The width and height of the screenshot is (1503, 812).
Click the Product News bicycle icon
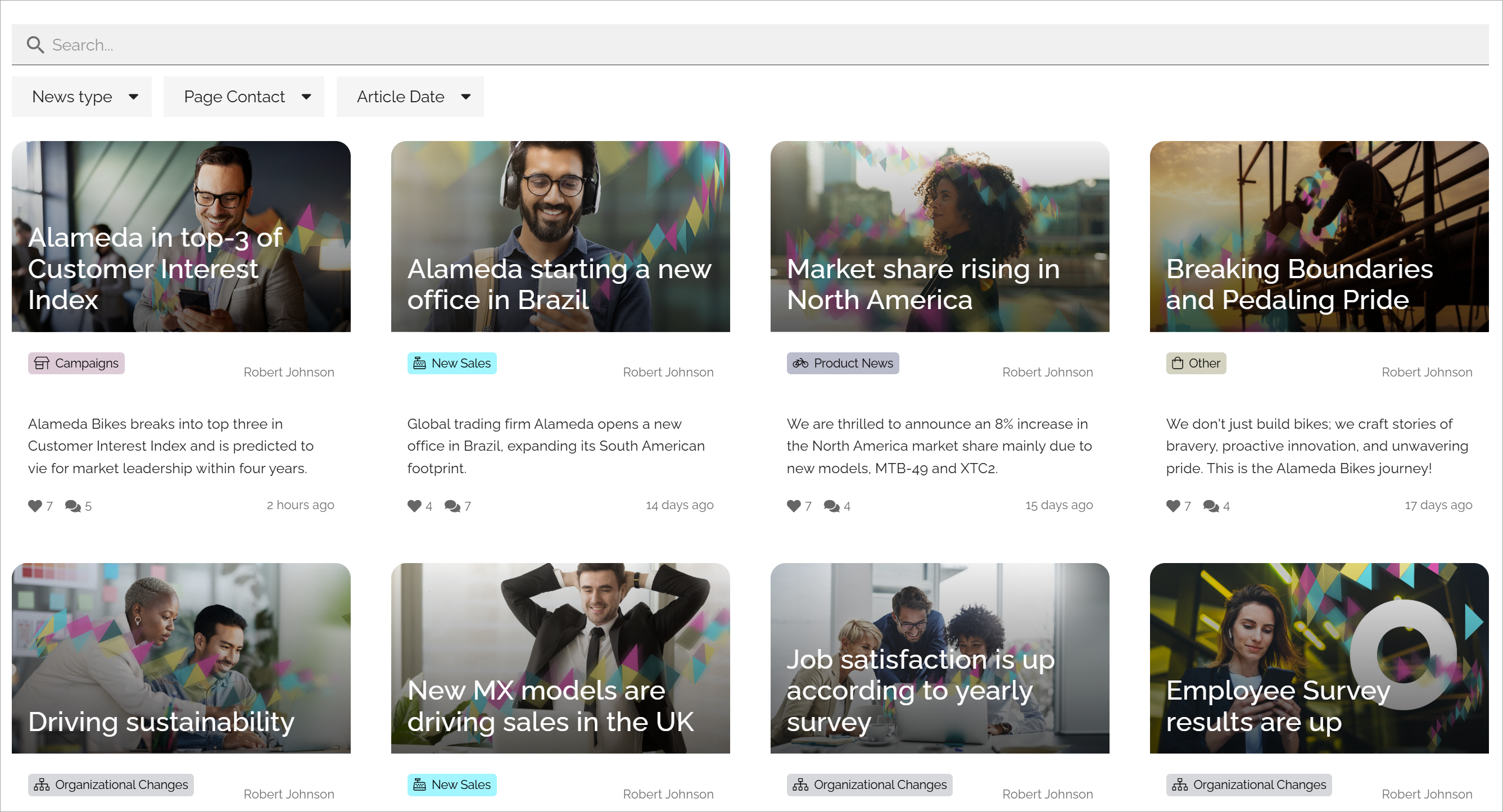coord(800,364)
